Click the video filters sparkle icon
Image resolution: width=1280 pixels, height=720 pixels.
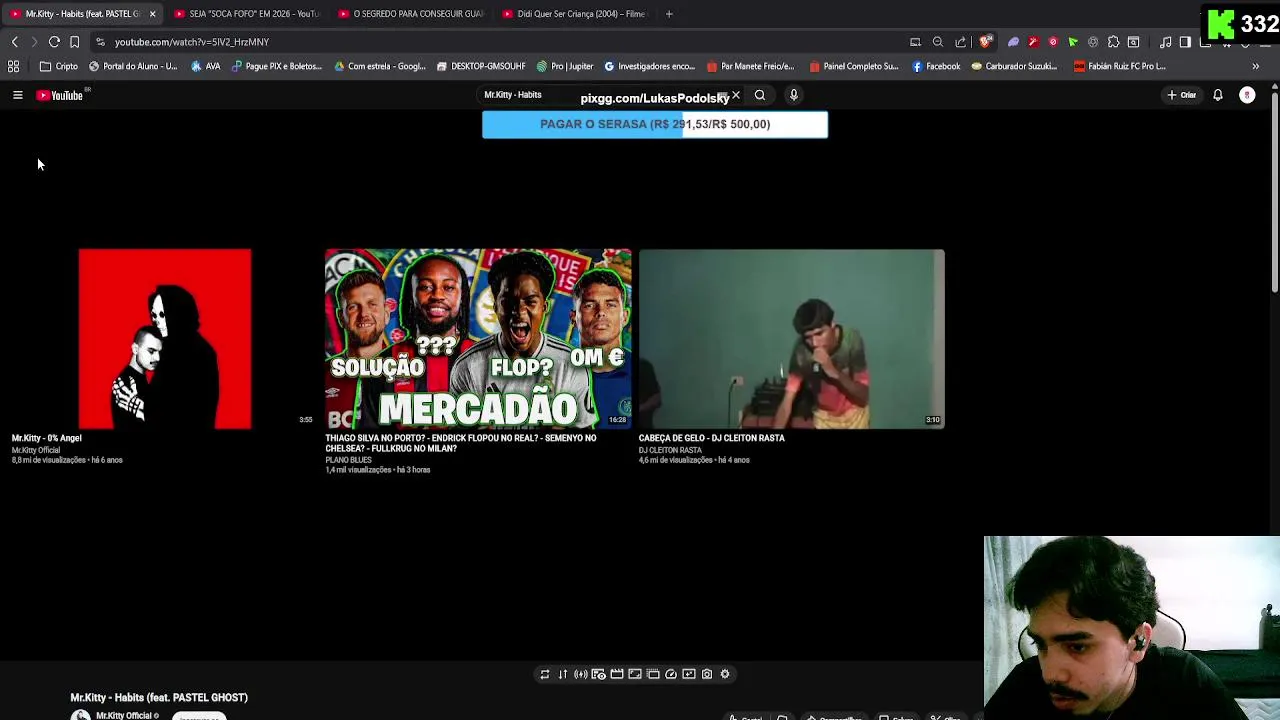coord(689,674)
